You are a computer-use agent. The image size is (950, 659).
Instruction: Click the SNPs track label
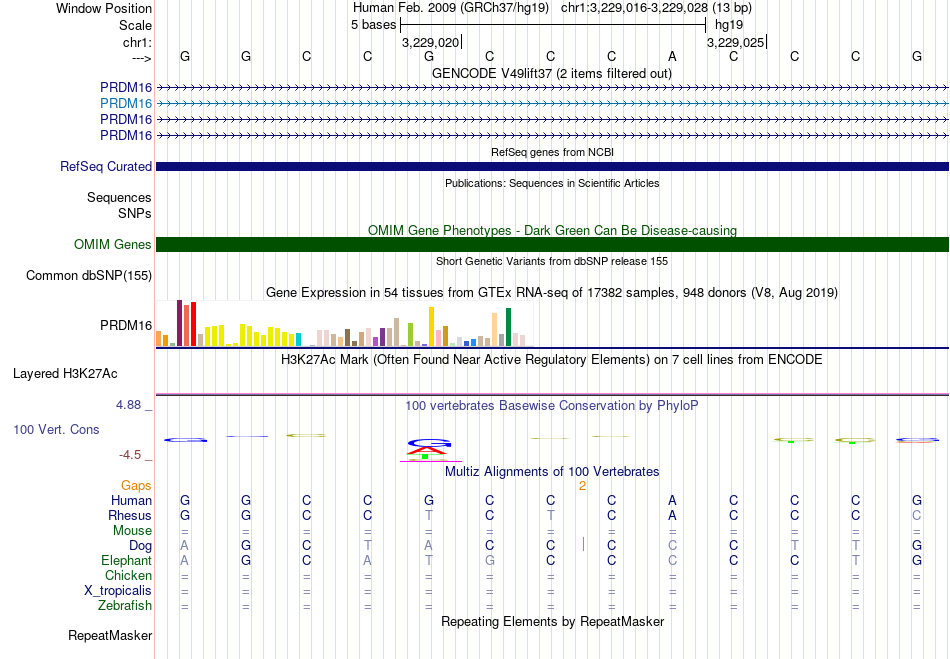pos(135,213)
